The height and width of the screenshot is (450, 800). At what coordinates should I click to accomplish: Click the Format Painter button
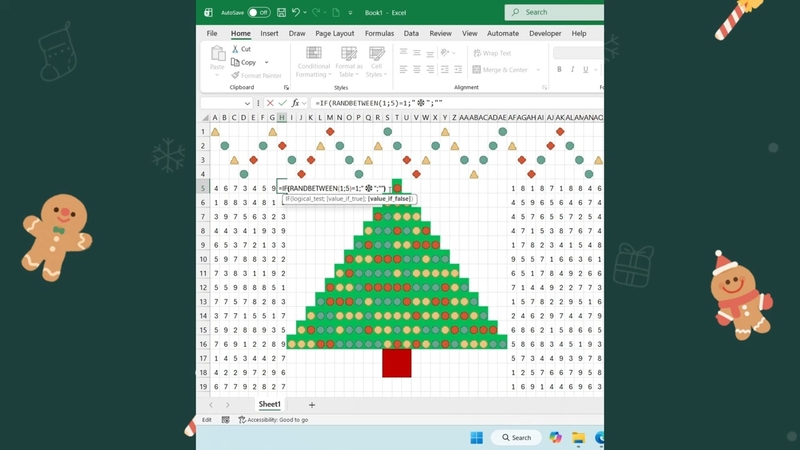[257, 76]
